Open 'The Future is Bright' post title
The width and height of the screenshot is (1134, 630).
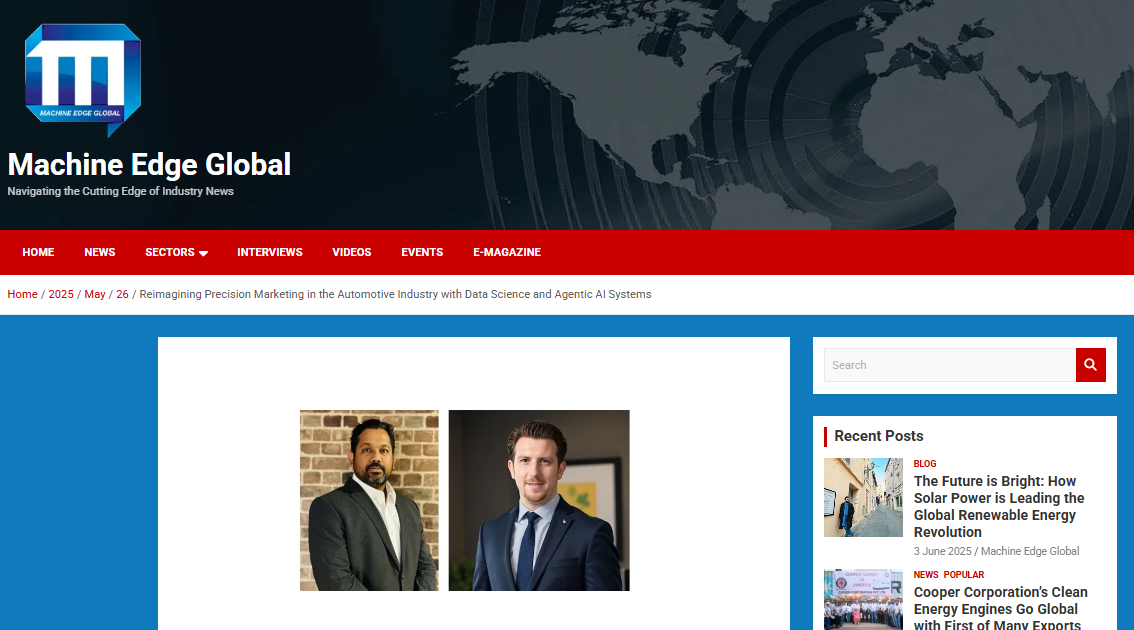(x=999, y=506)
